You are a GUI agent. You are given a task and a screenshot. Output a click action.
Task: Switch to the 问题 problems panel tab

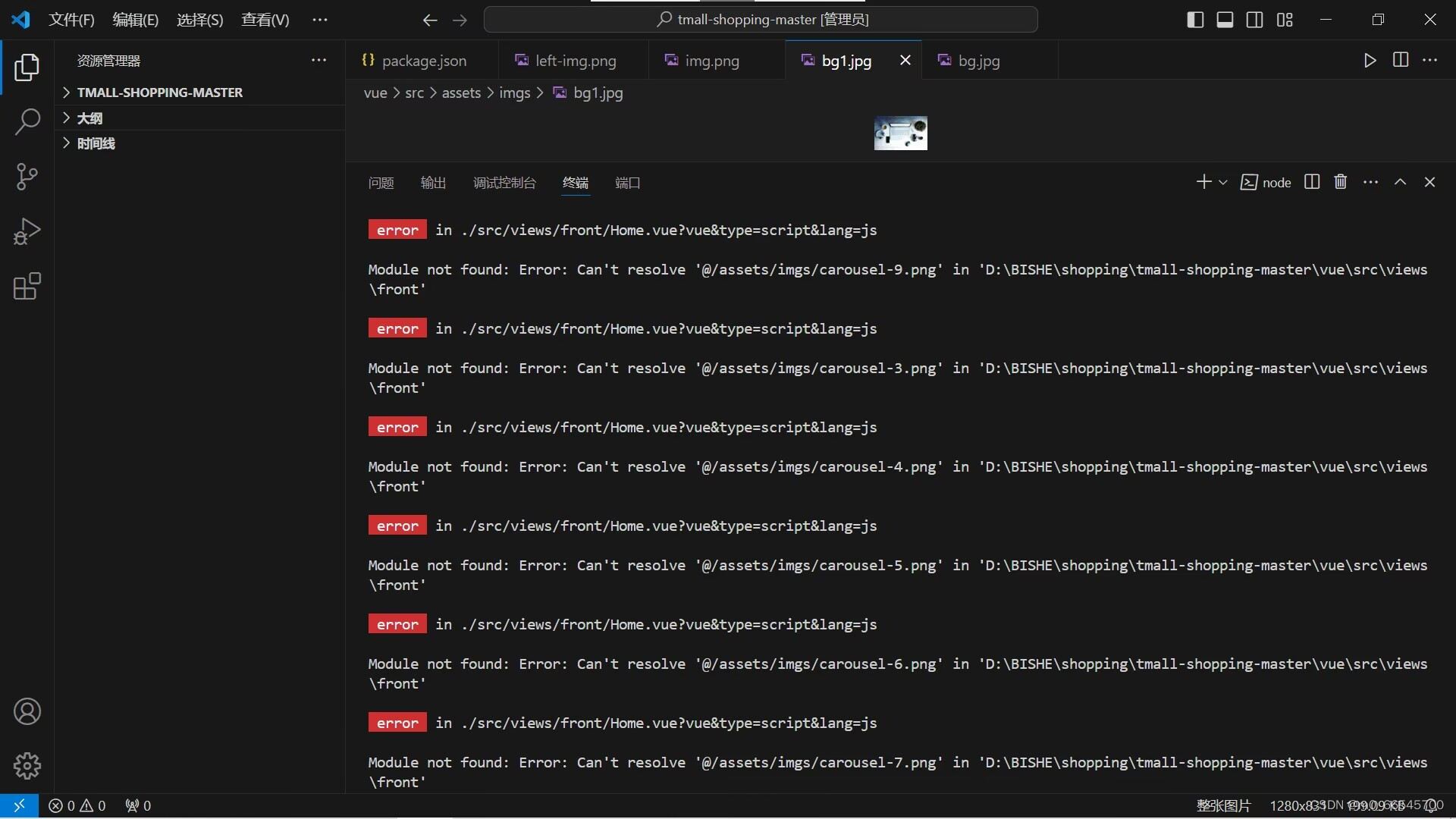[x=381, y=183]
